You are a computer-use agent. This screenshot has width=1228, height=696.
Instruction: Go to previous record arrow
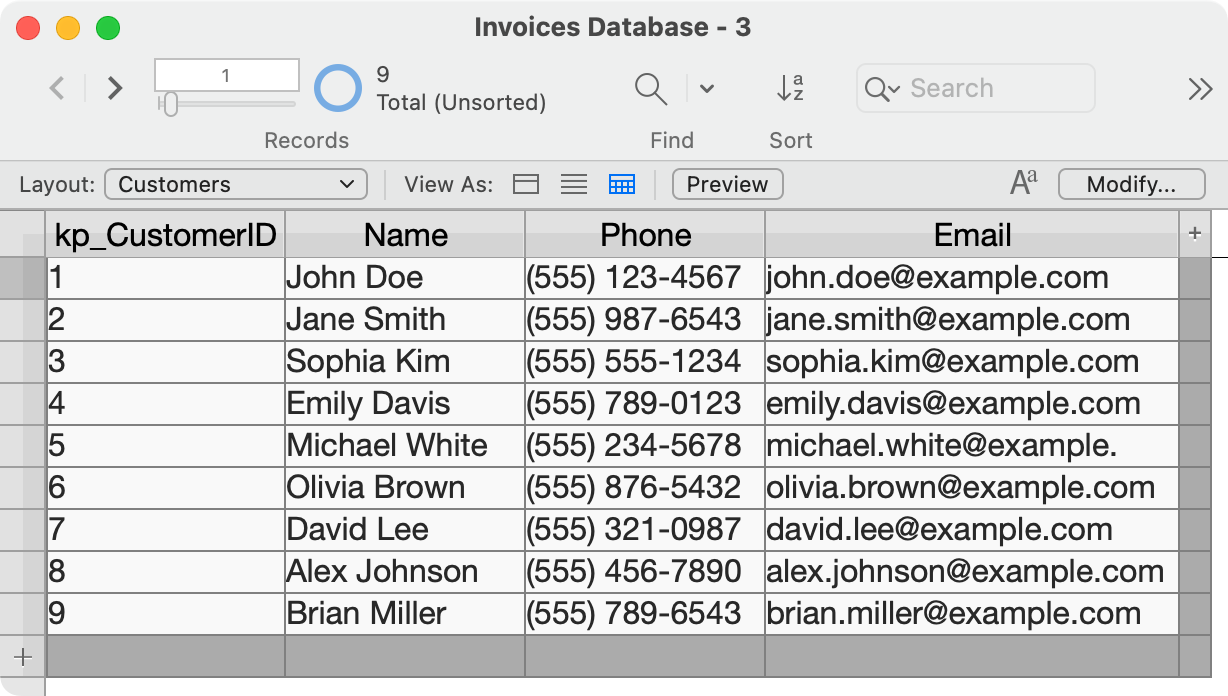tap(58, 88)
